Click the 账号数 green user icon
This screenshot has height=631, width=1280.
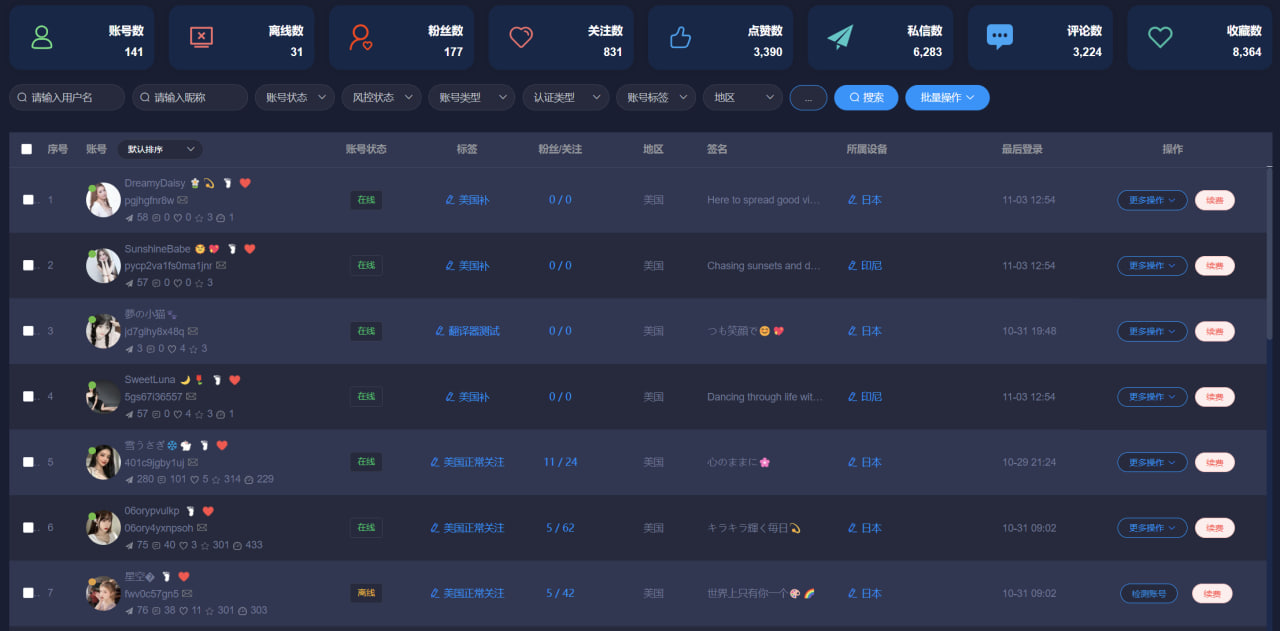[42, 37]
